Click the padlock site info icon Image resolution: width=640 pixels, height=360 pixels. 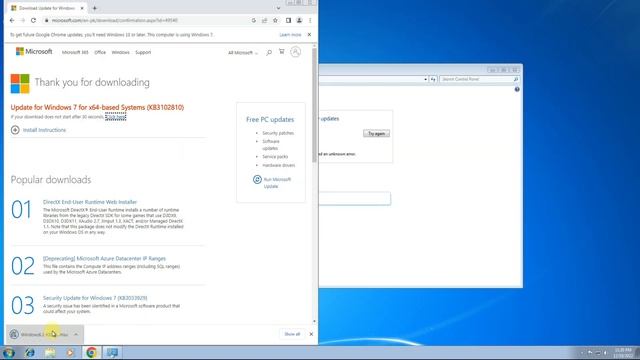point(47,20)
